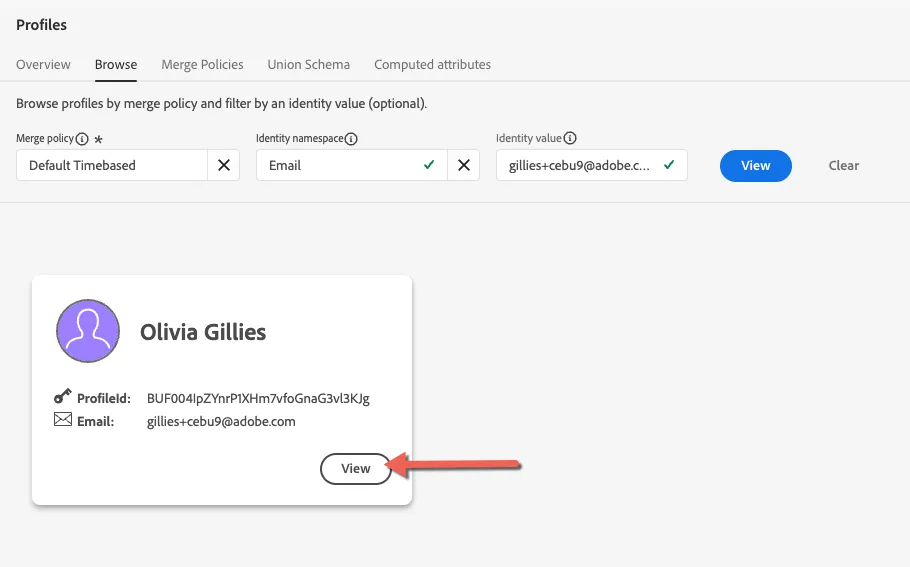Screen dimensions: 910x567
Task: Show Identity value info icon
Action: (x=570, y=138)
